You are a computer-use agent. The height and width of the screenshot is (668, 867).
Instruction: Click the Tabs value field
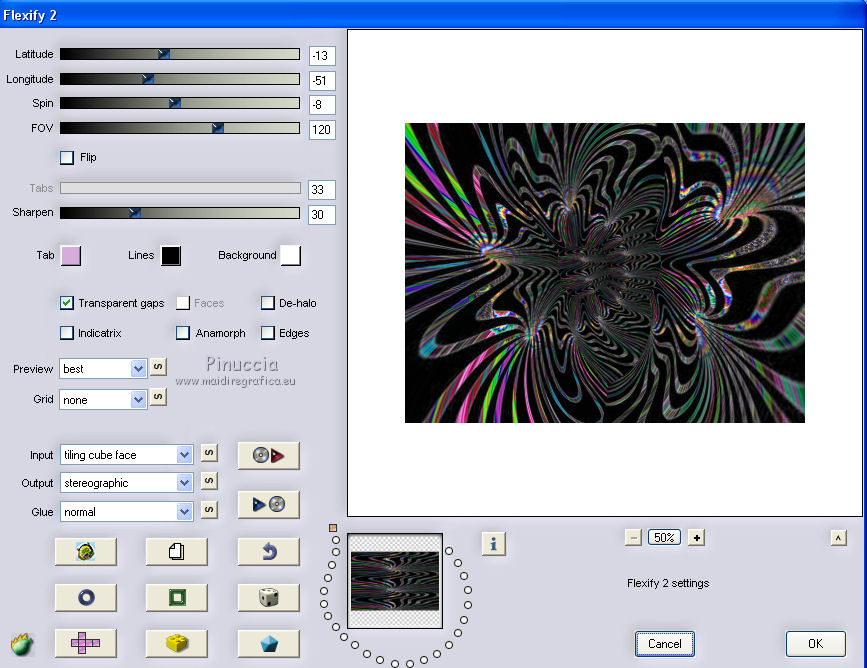(x=322, y=190)
